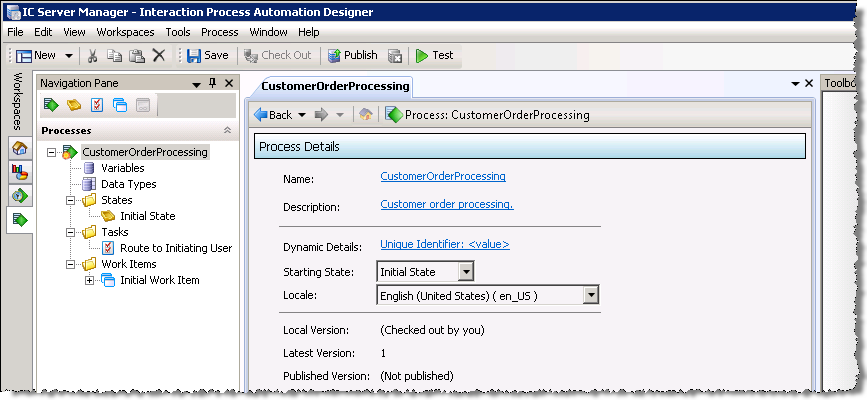Expand the Initial Work Item node
The image size is (867, 400).
(x=90, y=280)
